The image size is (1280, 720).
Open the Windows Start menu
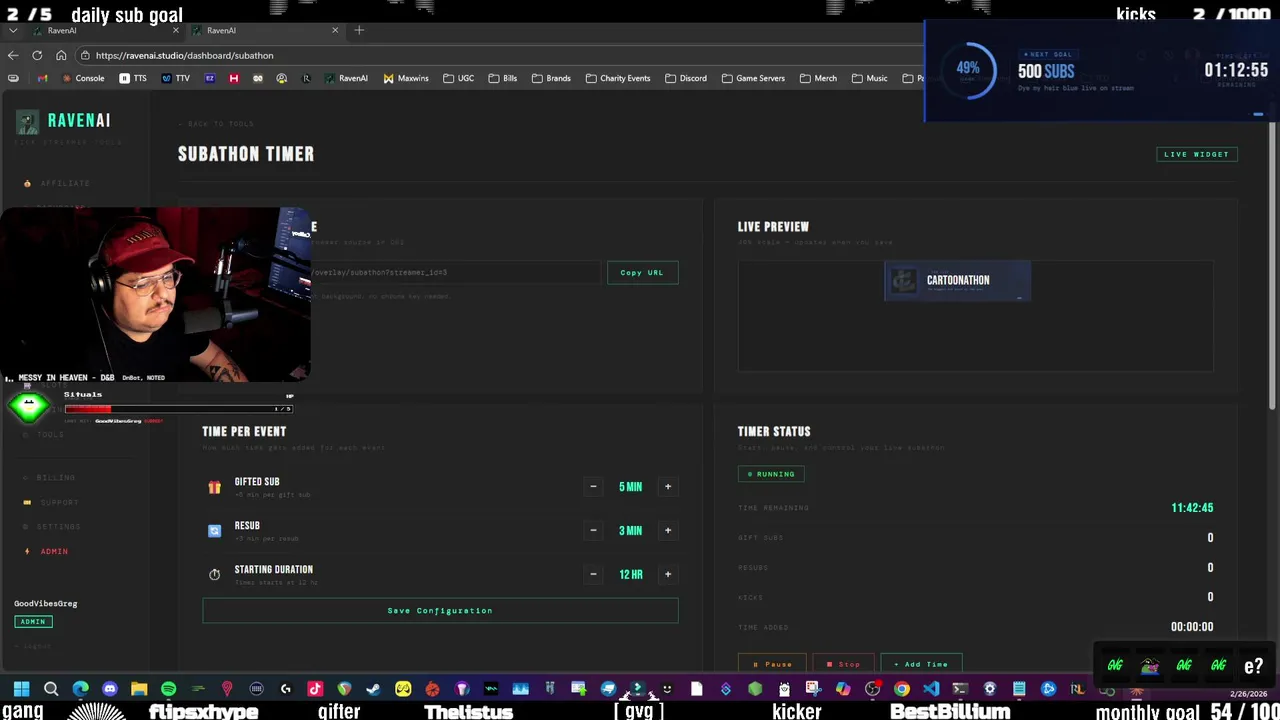coord(21,689)
